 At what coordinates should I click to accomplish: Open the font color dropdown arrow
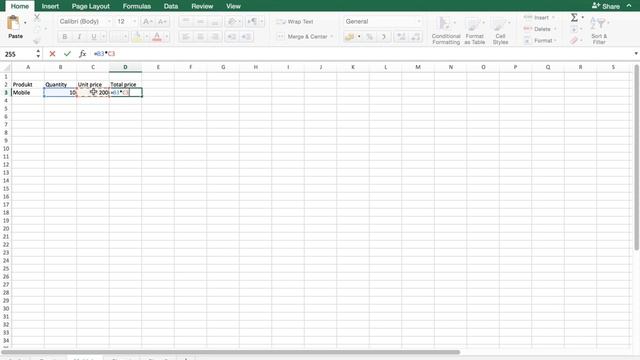pyautogui.click(x=167, y=37)
